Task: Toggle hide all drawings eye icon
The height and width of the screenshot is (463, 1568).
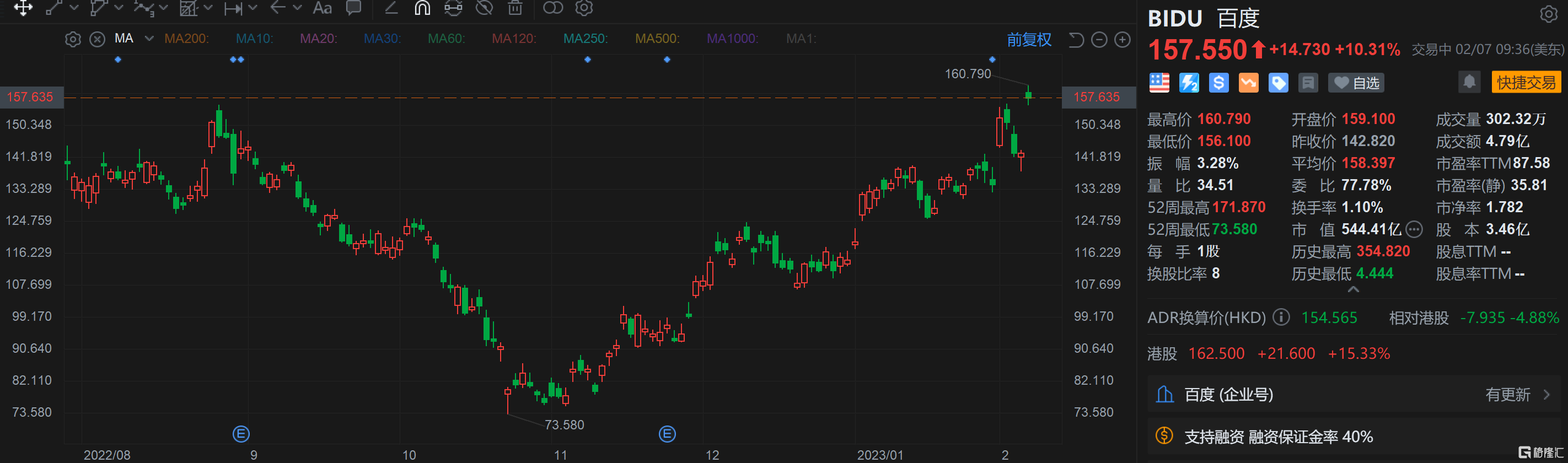Action: point(485,8)
